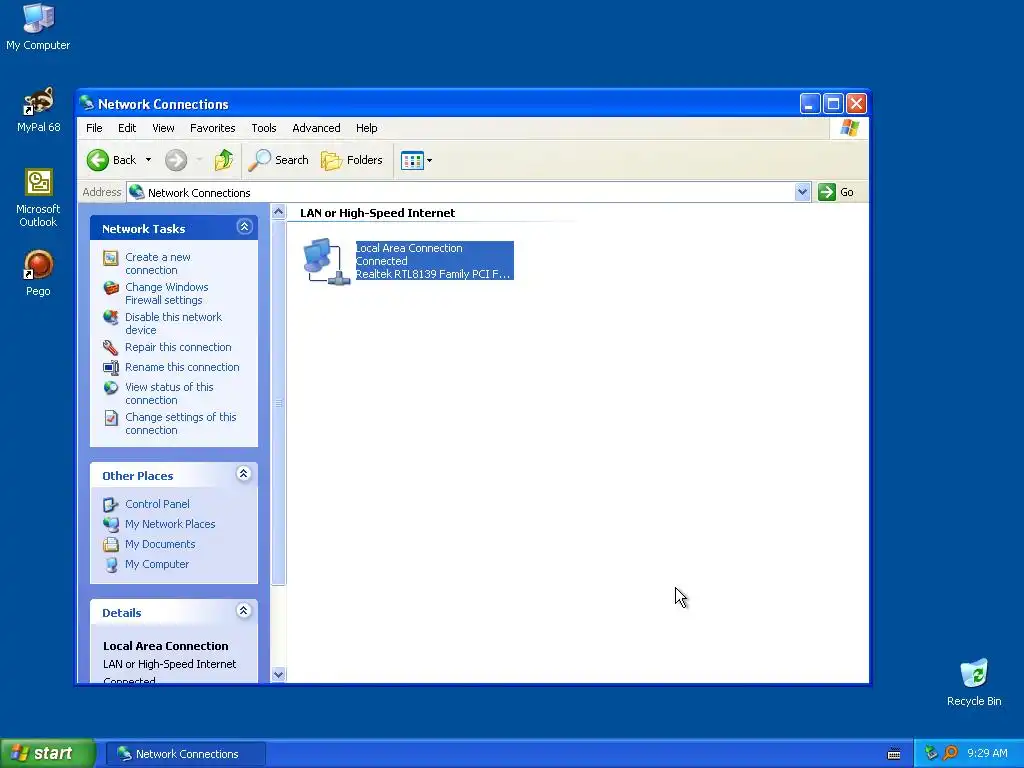Open Pego desktop shortcut

pos(38,273)
